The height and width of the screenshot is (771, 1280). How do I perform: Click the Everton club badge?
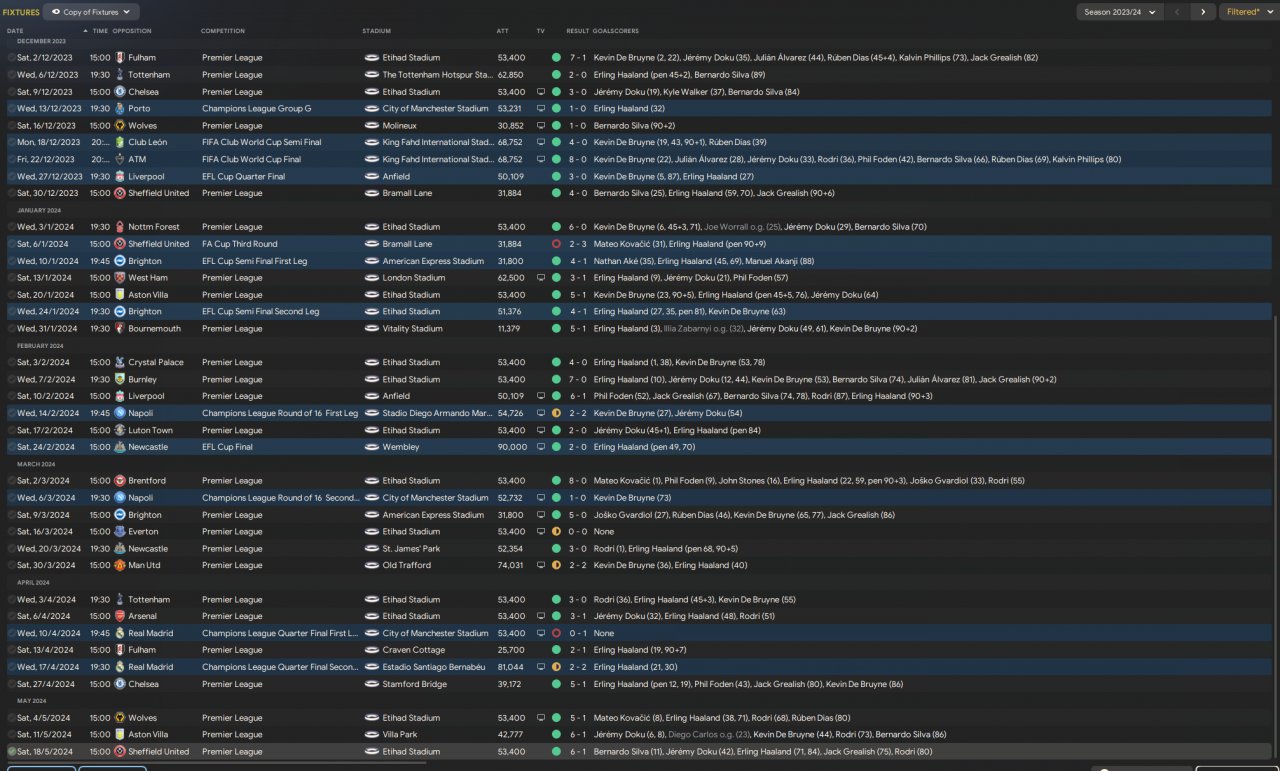pos(120,532)
